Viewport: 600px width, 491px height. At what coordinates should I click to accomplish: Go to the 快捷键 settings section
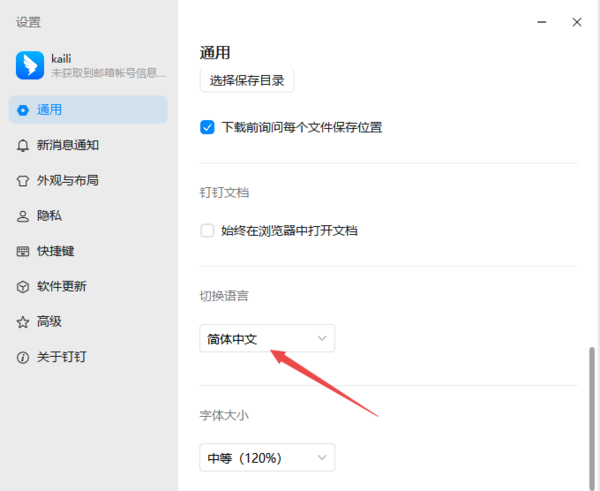coord(56,251)
